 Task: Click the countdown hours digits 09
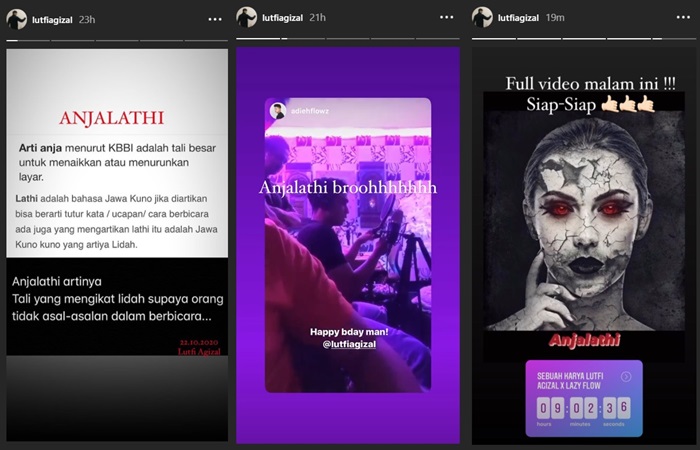(x=550, y=408)
